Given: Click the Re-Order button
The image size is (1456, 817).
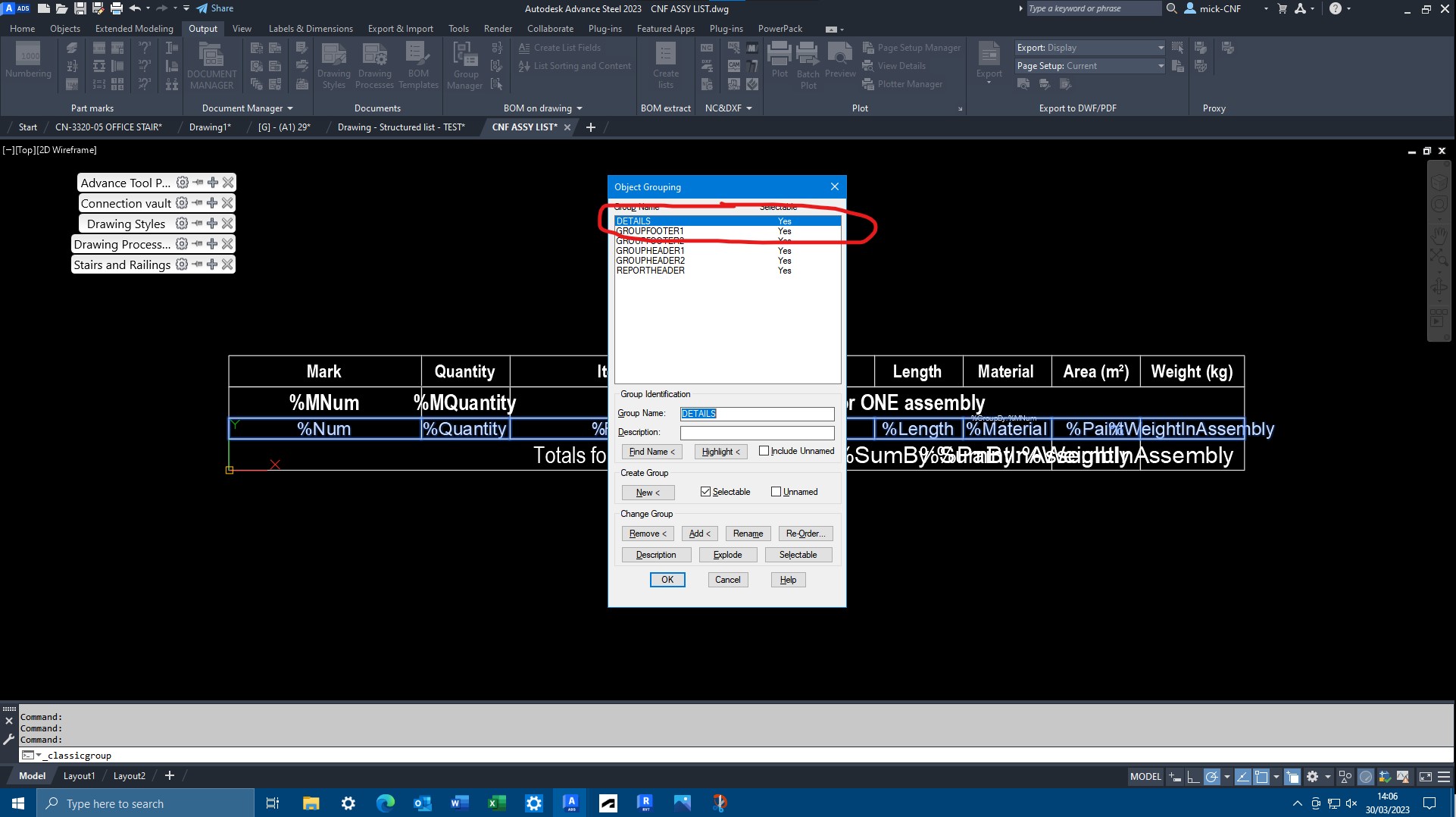Looking at the screenshot, I should coord(805,533).
